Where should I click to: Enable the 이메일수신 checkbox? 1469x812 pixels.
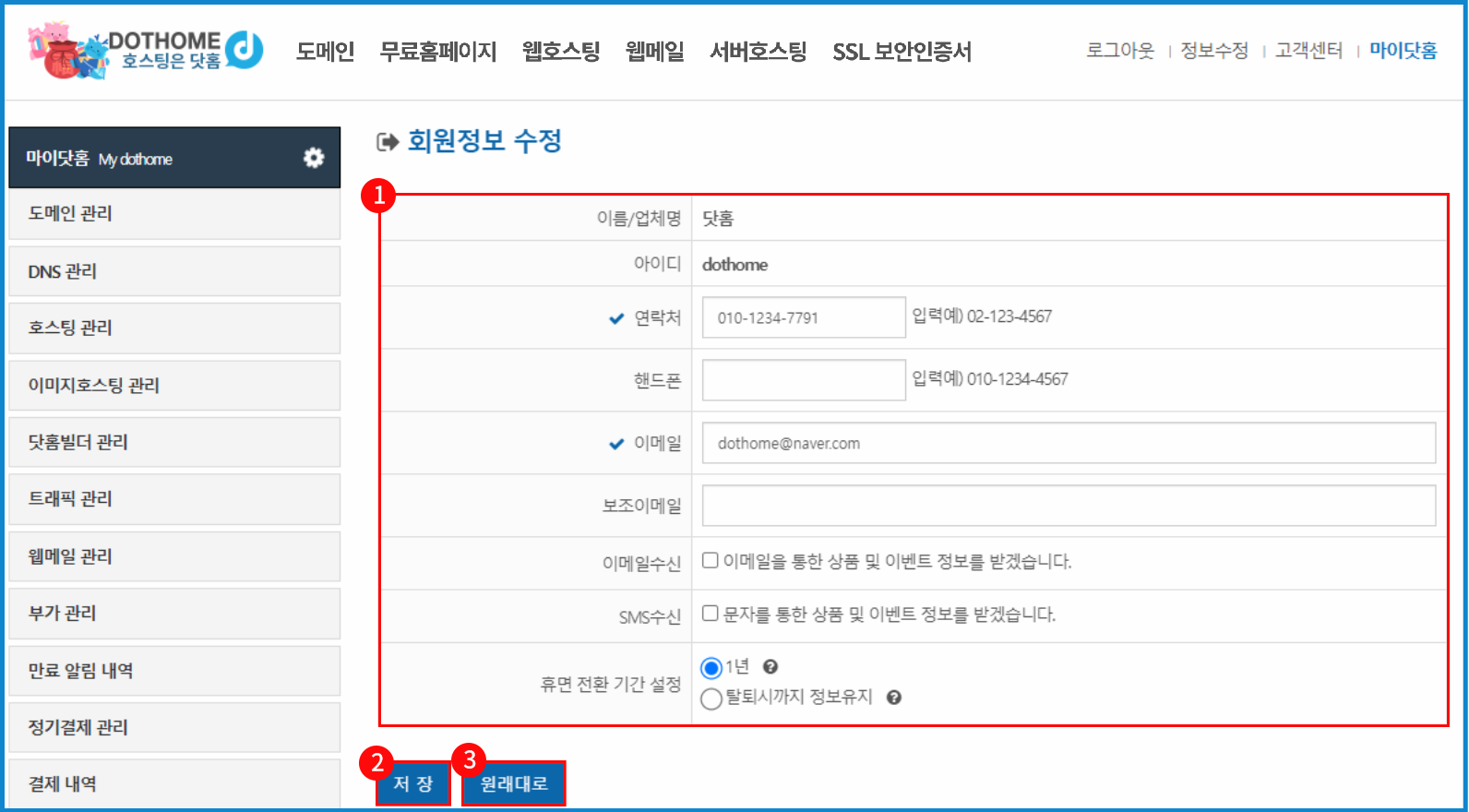[x=711, y=560]
